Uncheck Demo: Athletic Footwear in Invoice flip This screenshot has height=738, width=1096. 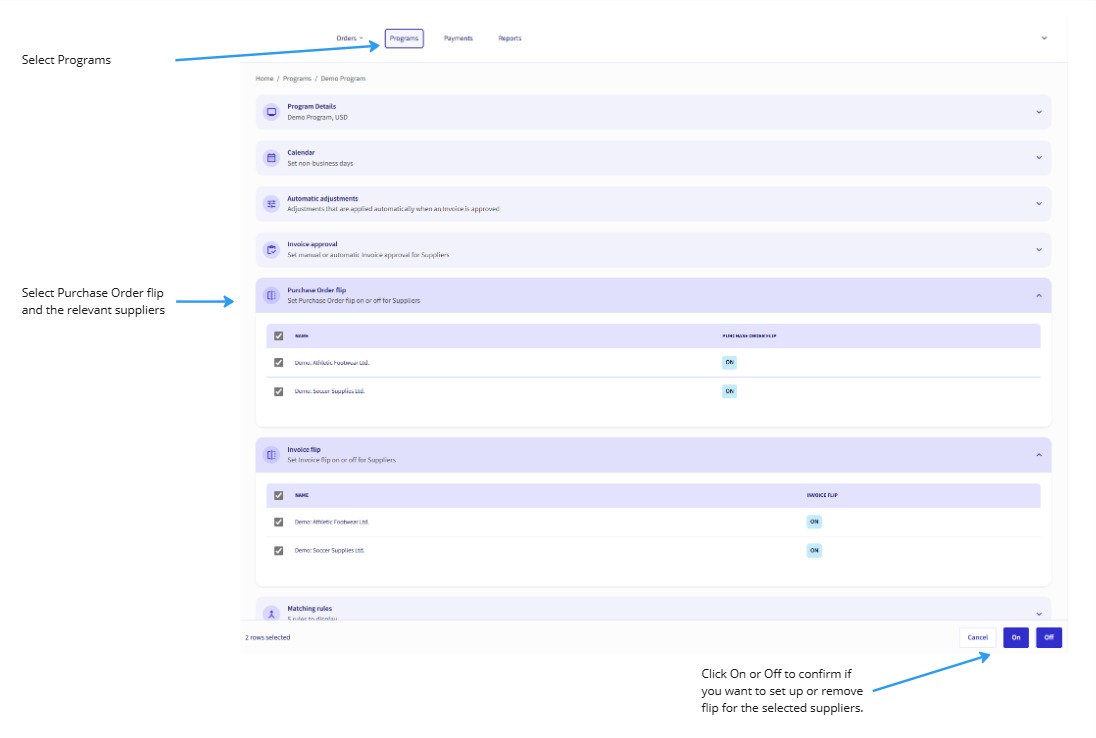(x=279, y=522)
